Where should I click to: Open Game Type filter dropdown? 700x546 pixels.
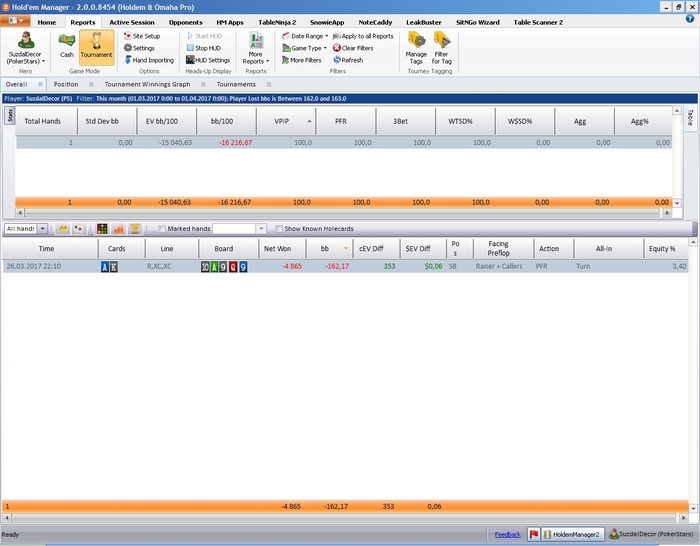[304, 48]
